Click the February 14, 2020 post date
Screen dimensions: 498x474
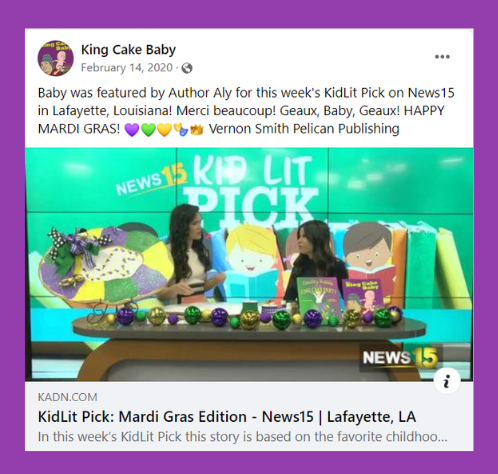pos(127,68)
